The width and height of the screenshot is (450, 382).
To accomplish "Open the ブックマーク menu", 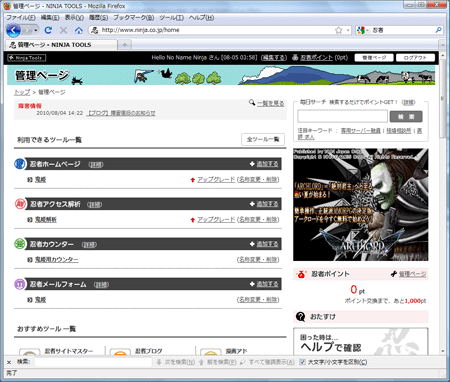I will [133, 18].
